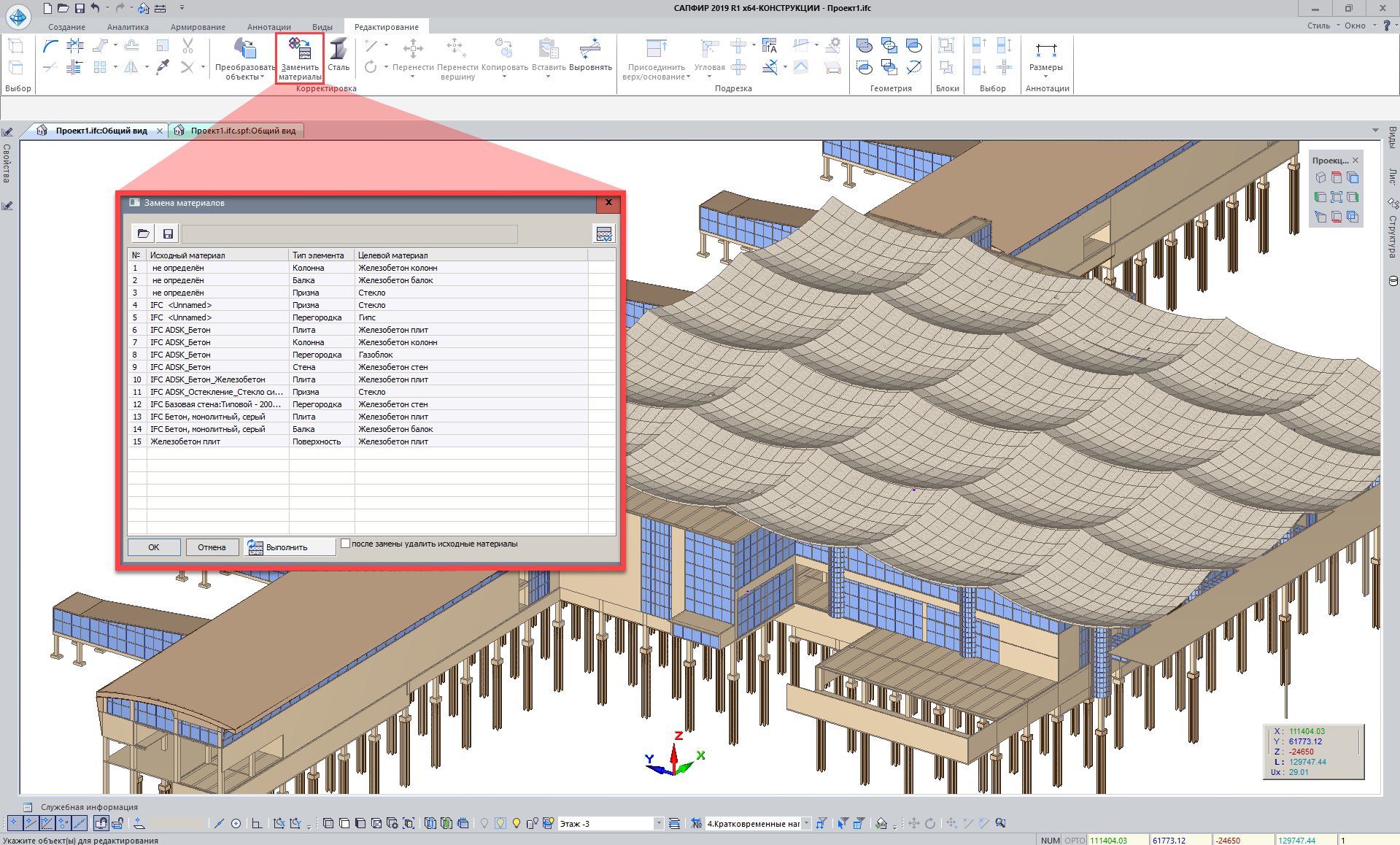Screen dimensions: 1400x845
Task: Open the Размеры dimensions tool
Action: pyautogui.click(x=1045, y=50)
